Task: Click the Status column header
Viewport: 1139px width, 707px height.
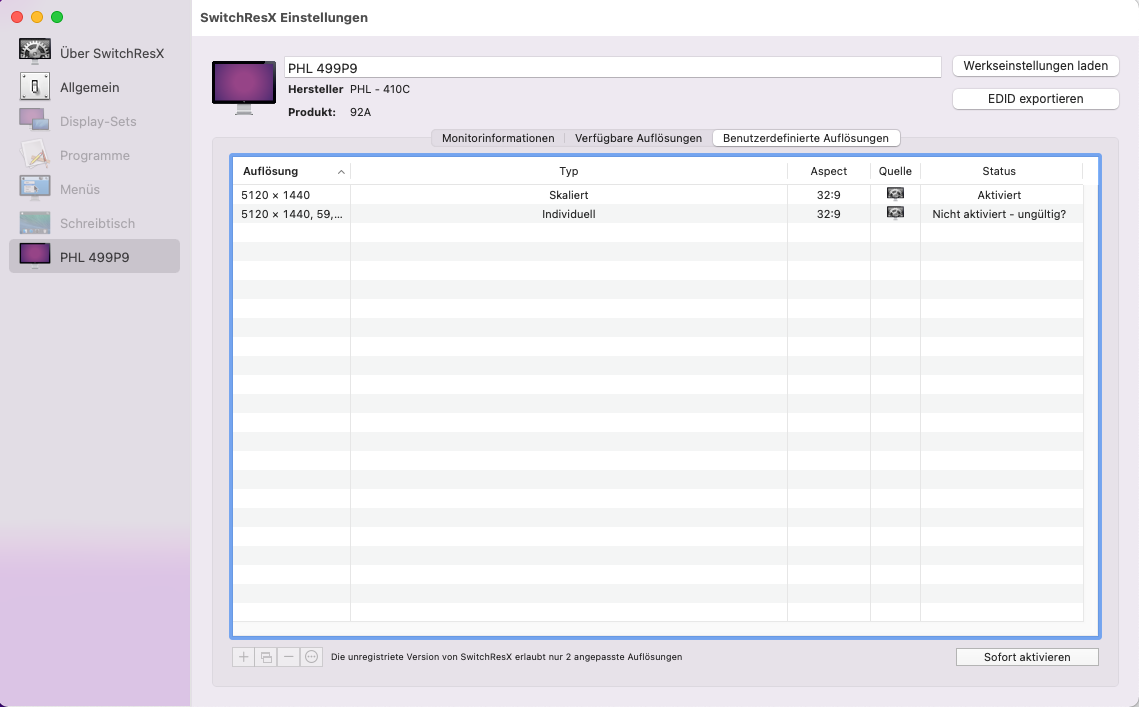Action: (999, 171)
